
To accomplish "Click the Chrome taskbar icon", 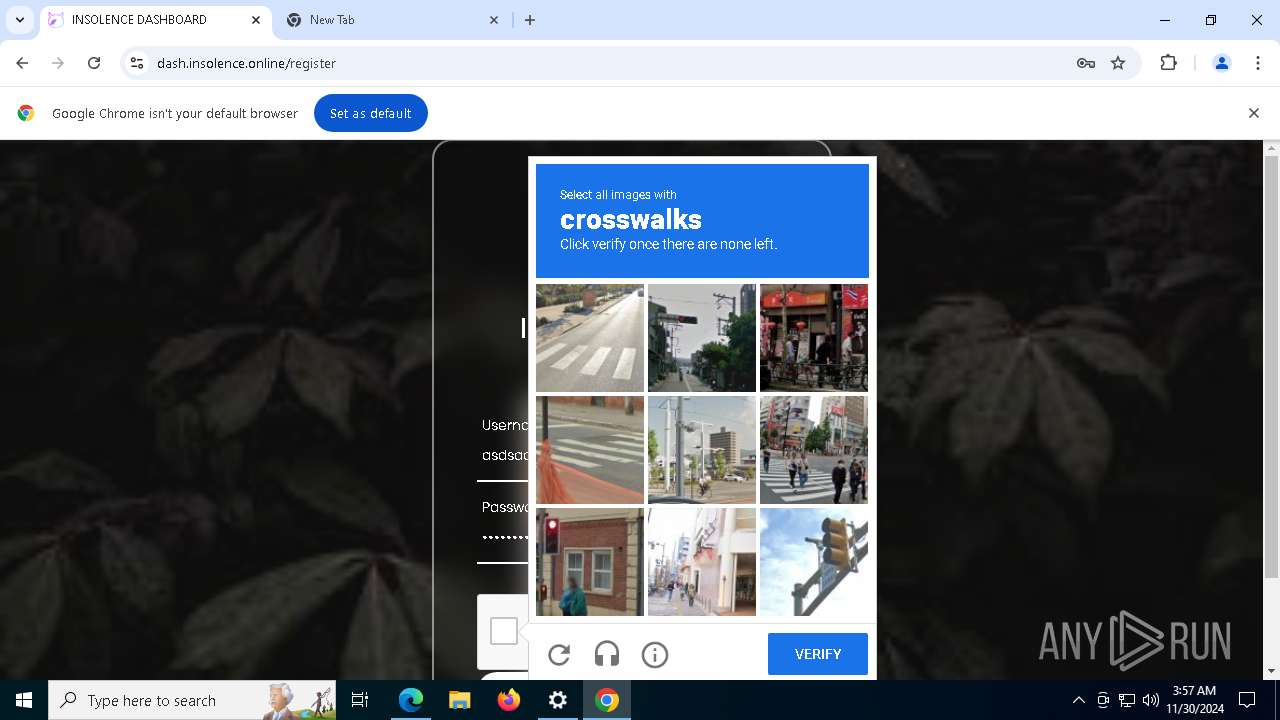I will [606, 700].
